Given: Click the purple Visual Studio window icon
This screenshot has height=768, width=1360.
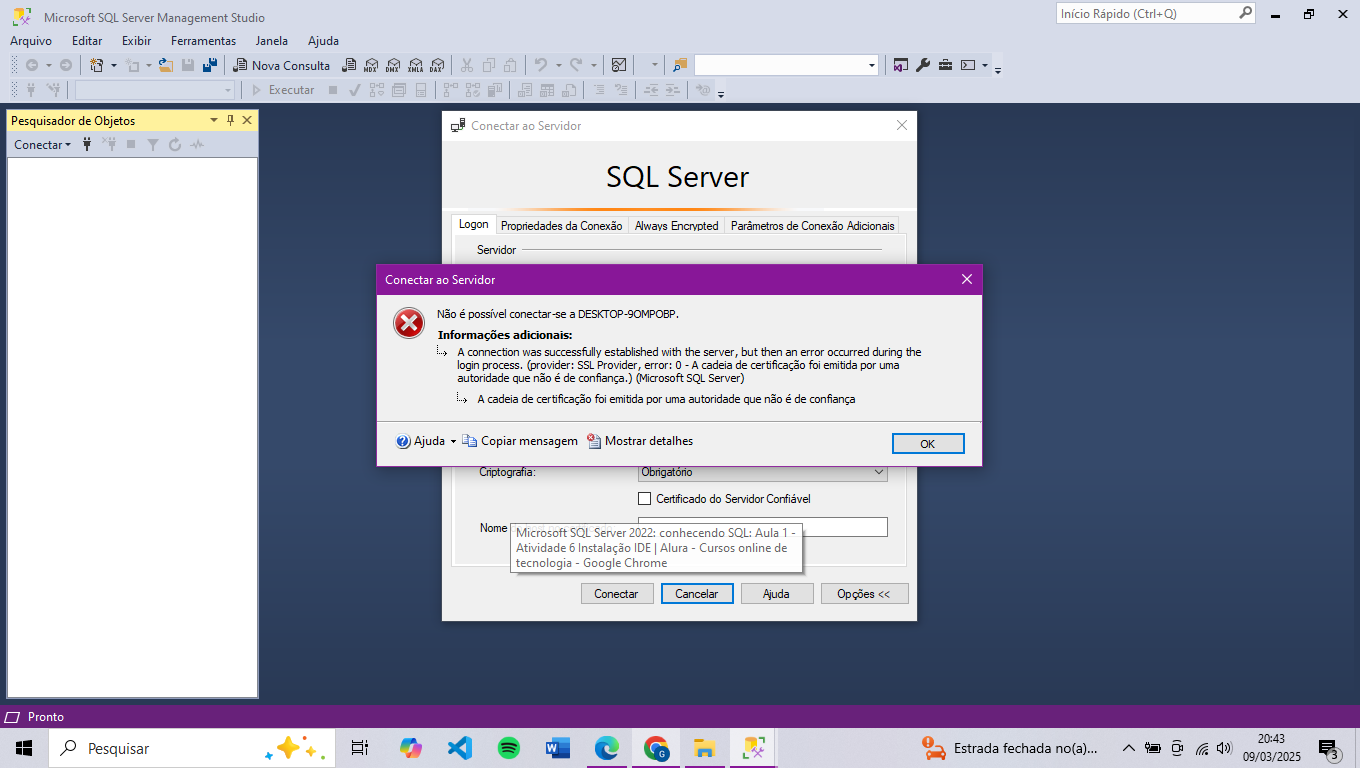Looking at the screenshot, I should pyautogui.click(x=901, y=65).
